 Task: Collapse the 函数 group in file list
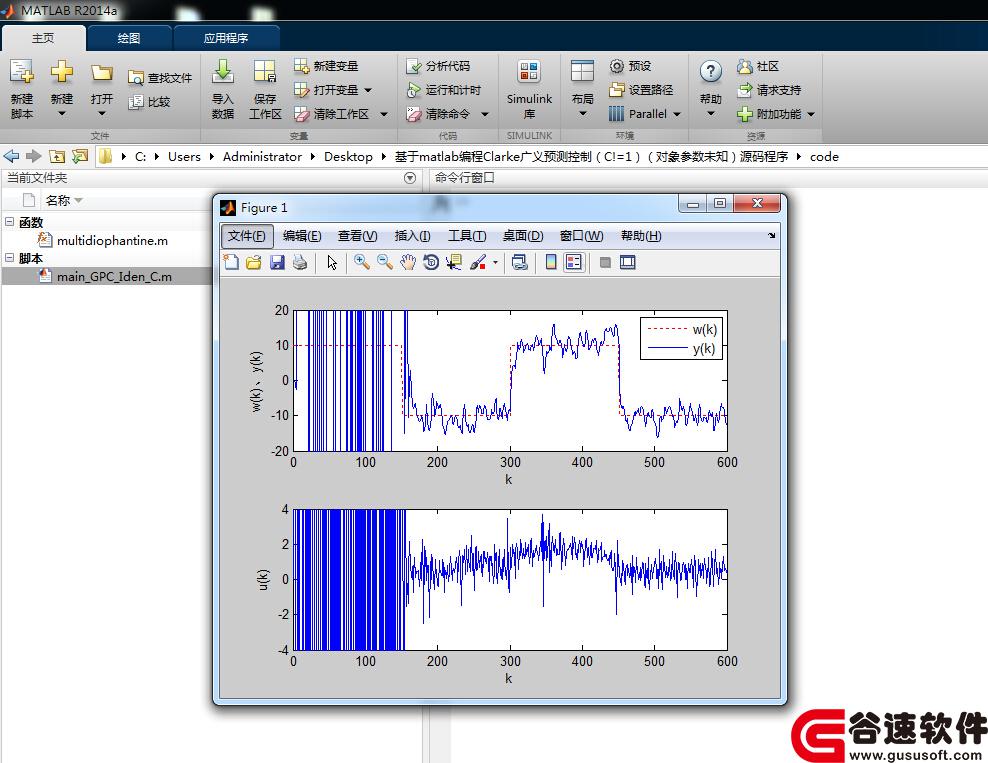coord(9,222)
